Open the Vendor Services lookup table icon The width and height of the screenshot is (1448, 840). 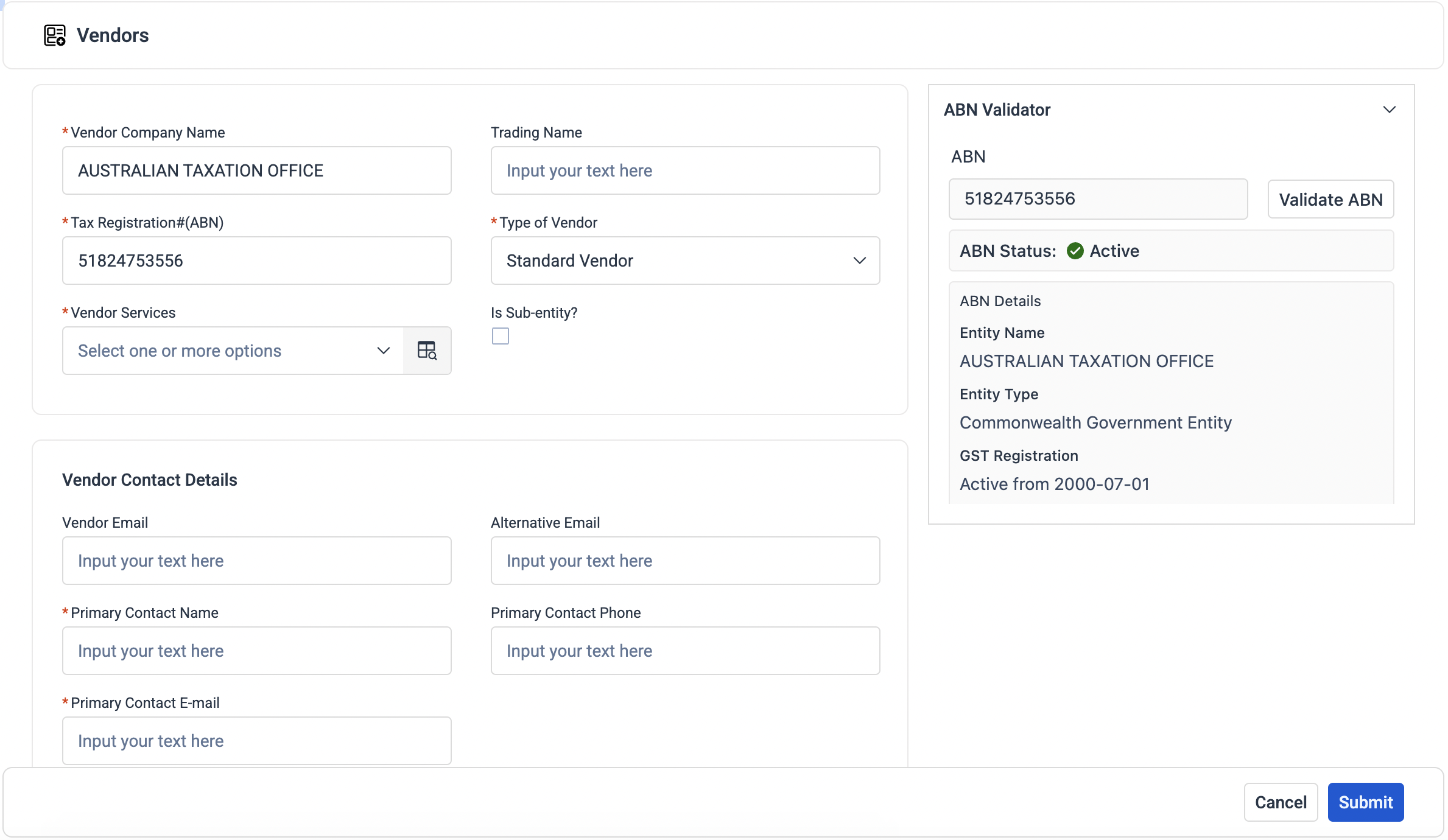click(x=427, y=351)
